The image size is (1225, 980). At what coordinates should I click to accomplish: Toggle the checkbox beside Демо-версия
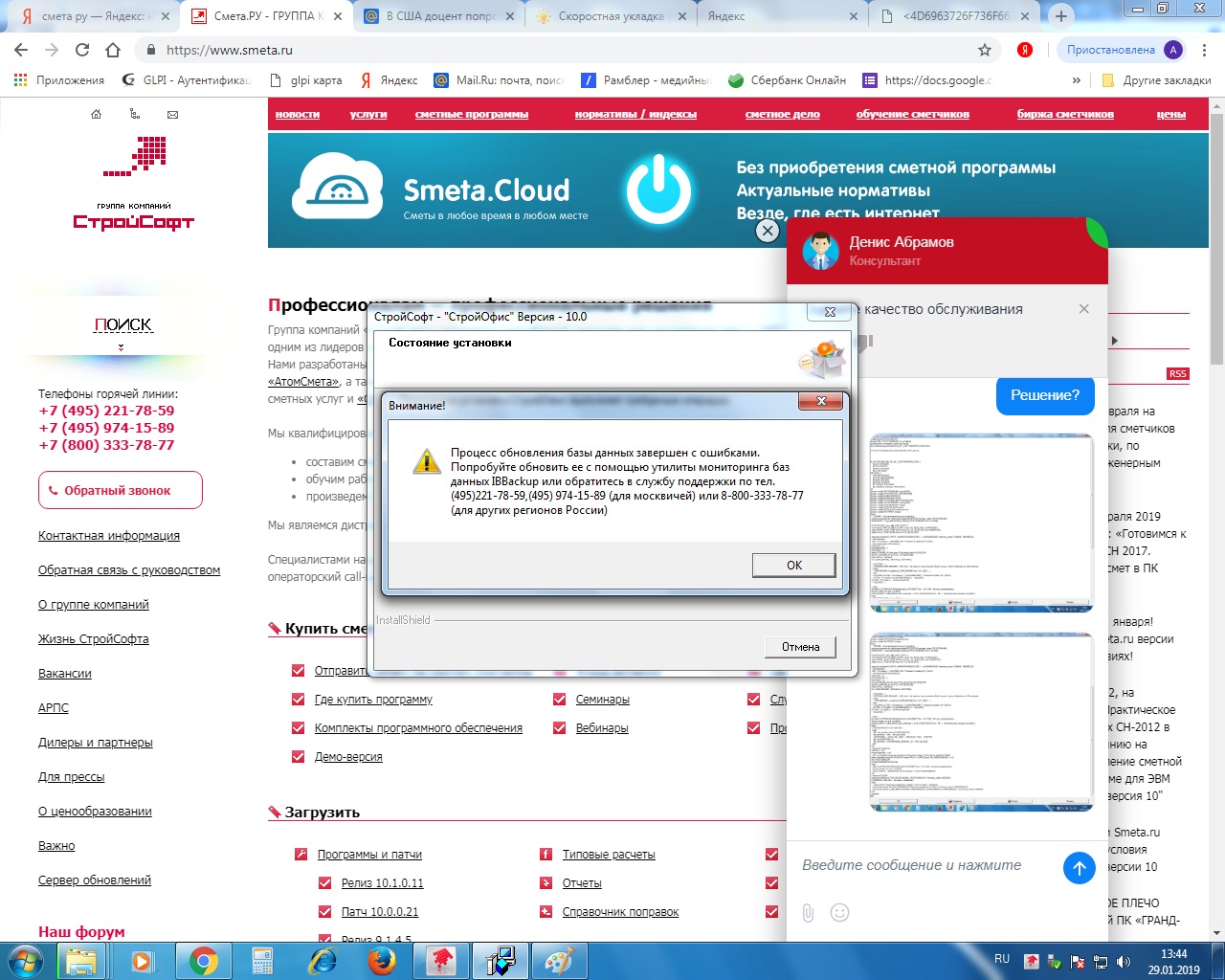[298, 757]
